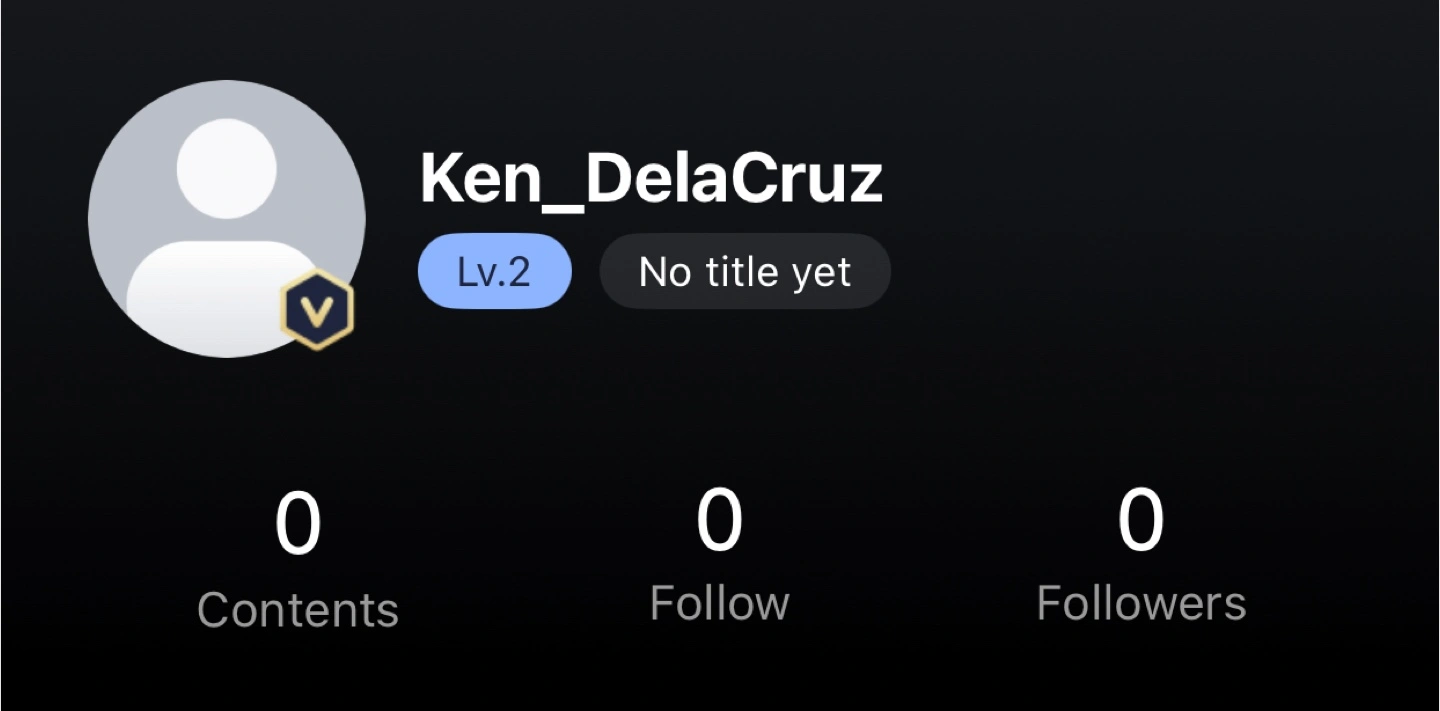
Task: Click the letter V inside the hexagon
Action: pos(317,313)
